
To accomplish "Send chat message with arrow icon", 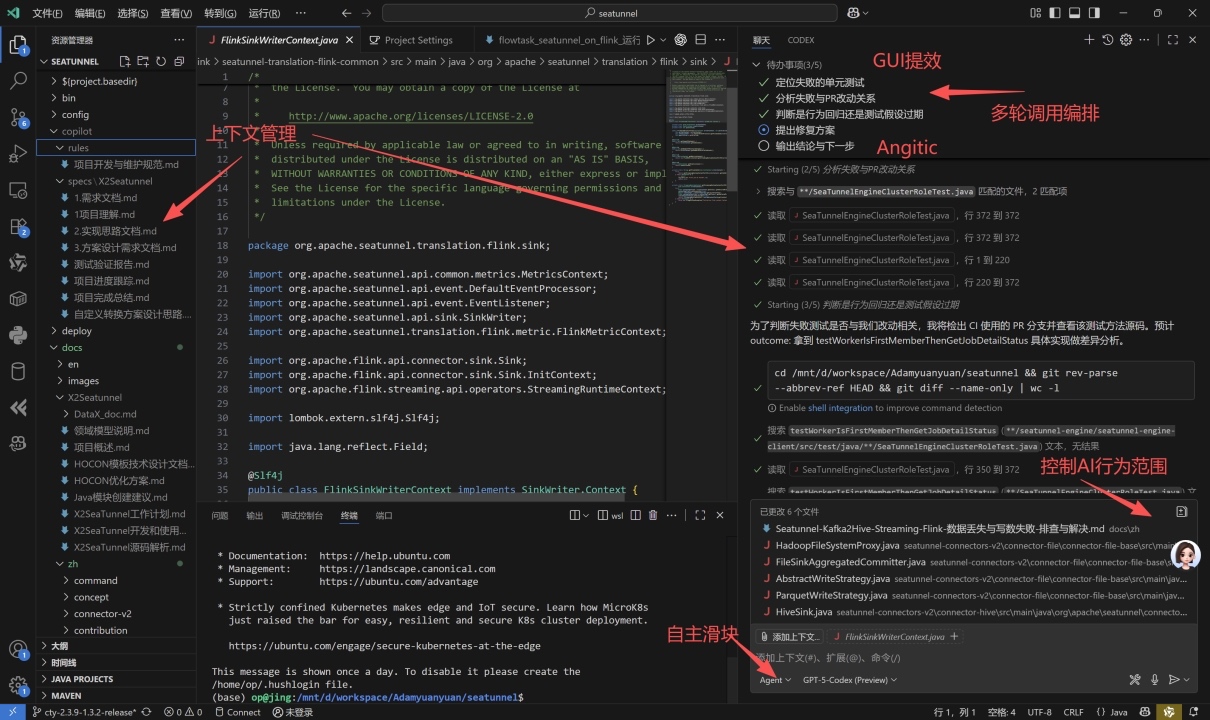I will (1174, 679).
